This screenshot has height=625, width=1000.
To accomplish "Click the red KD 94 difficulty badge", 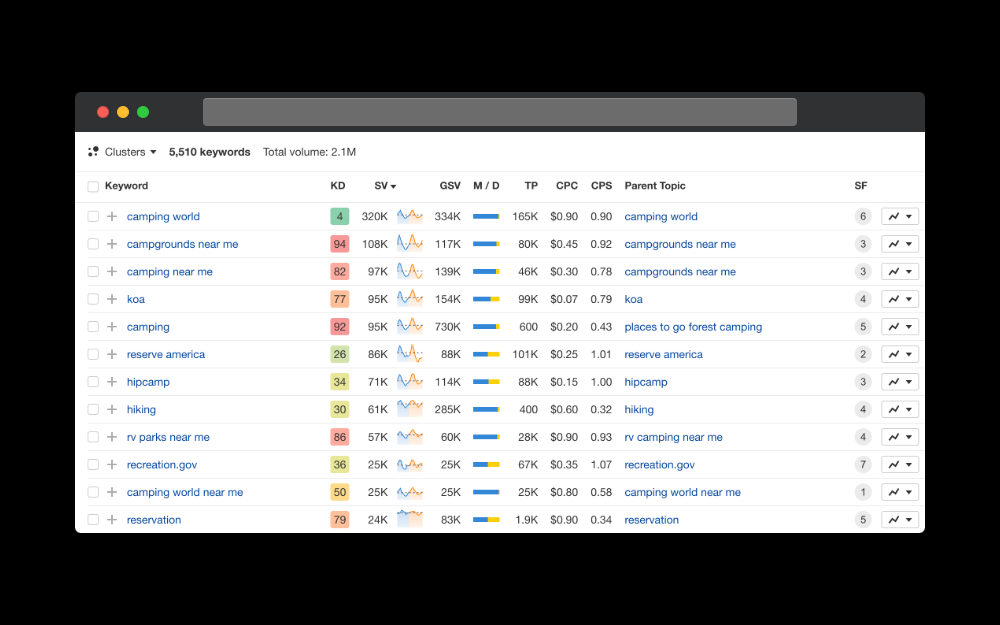I will click(x=340, y=244).
